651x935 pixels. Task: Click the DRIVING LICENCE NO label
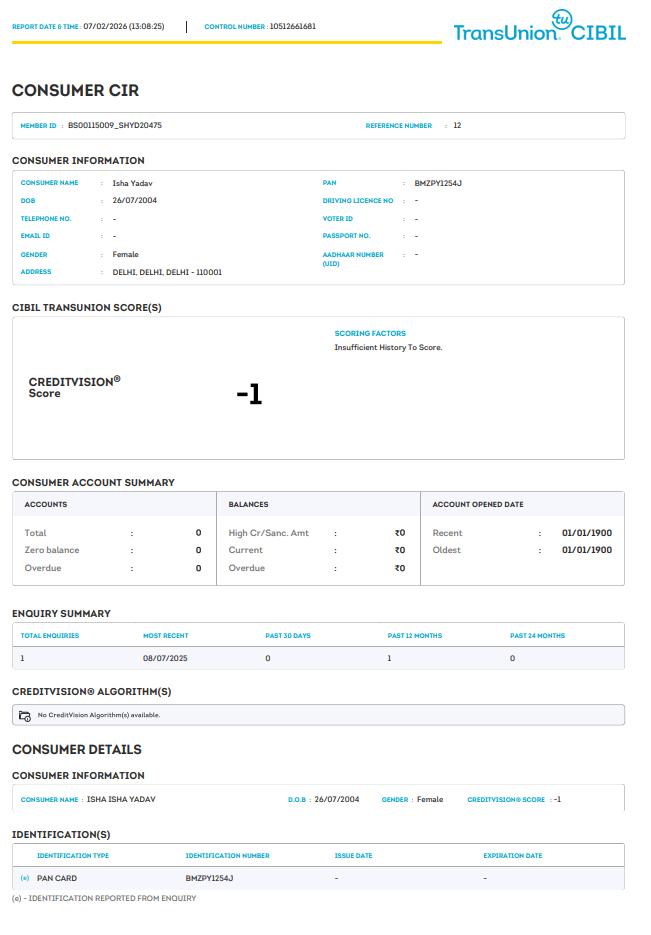(358, 201)
